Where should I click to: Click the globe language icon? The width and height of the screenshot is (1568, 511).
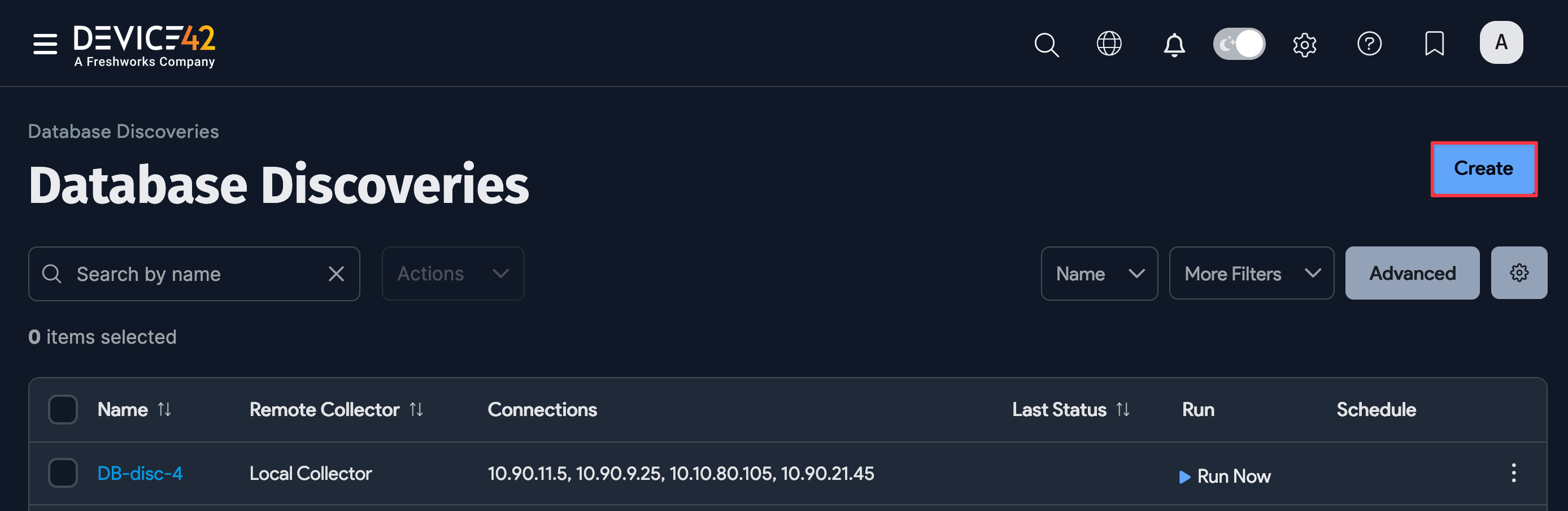click(1109, 44)
